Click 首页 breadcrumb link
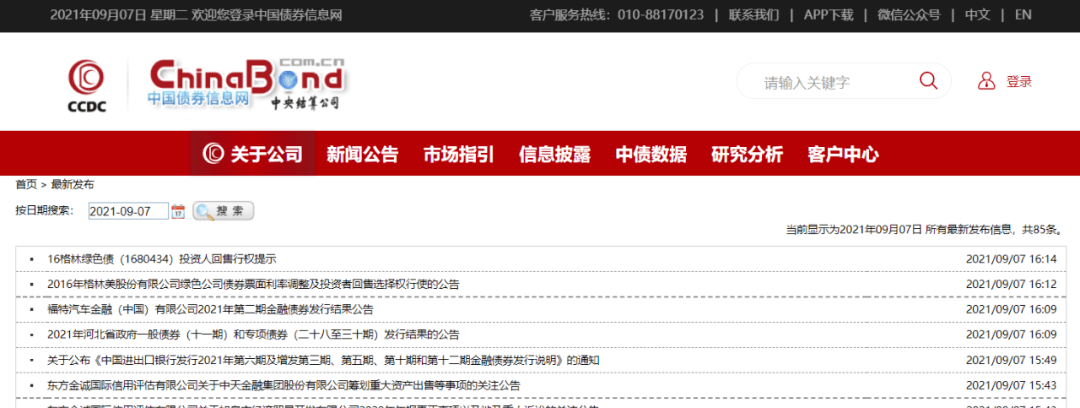The height and width of the screenshot is (408, 1080). (26, 184)
